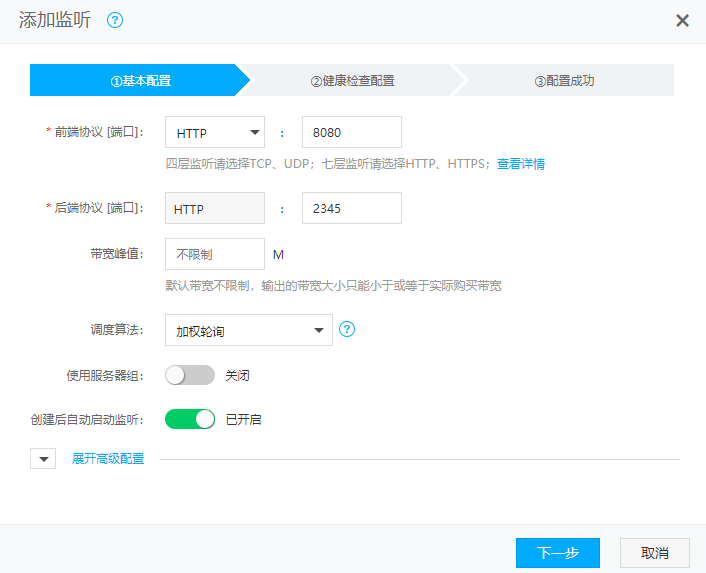Screen dimensions: 706x573
Task: Open the 调度算法 加权轮询 dropdown
Action: (x=249, y=330)
